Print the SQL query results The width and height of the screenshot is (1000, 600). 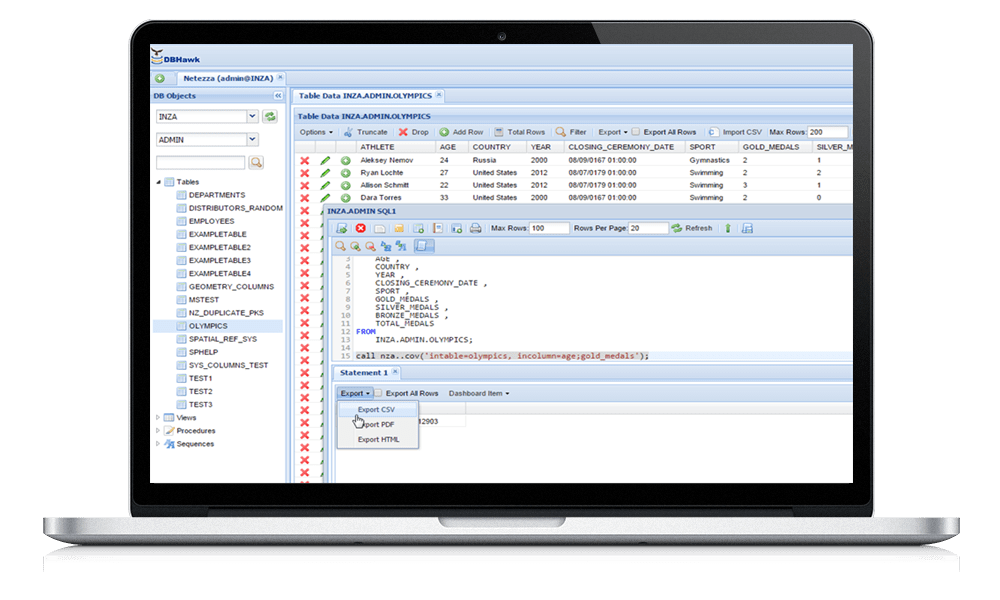[x=473, y=228]
